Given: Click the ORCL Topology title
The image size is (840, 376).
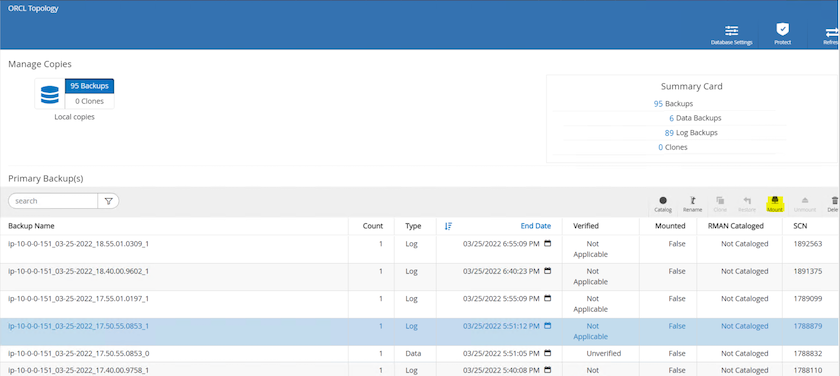Looking at the screenshot, I should (x=33, y=9).
